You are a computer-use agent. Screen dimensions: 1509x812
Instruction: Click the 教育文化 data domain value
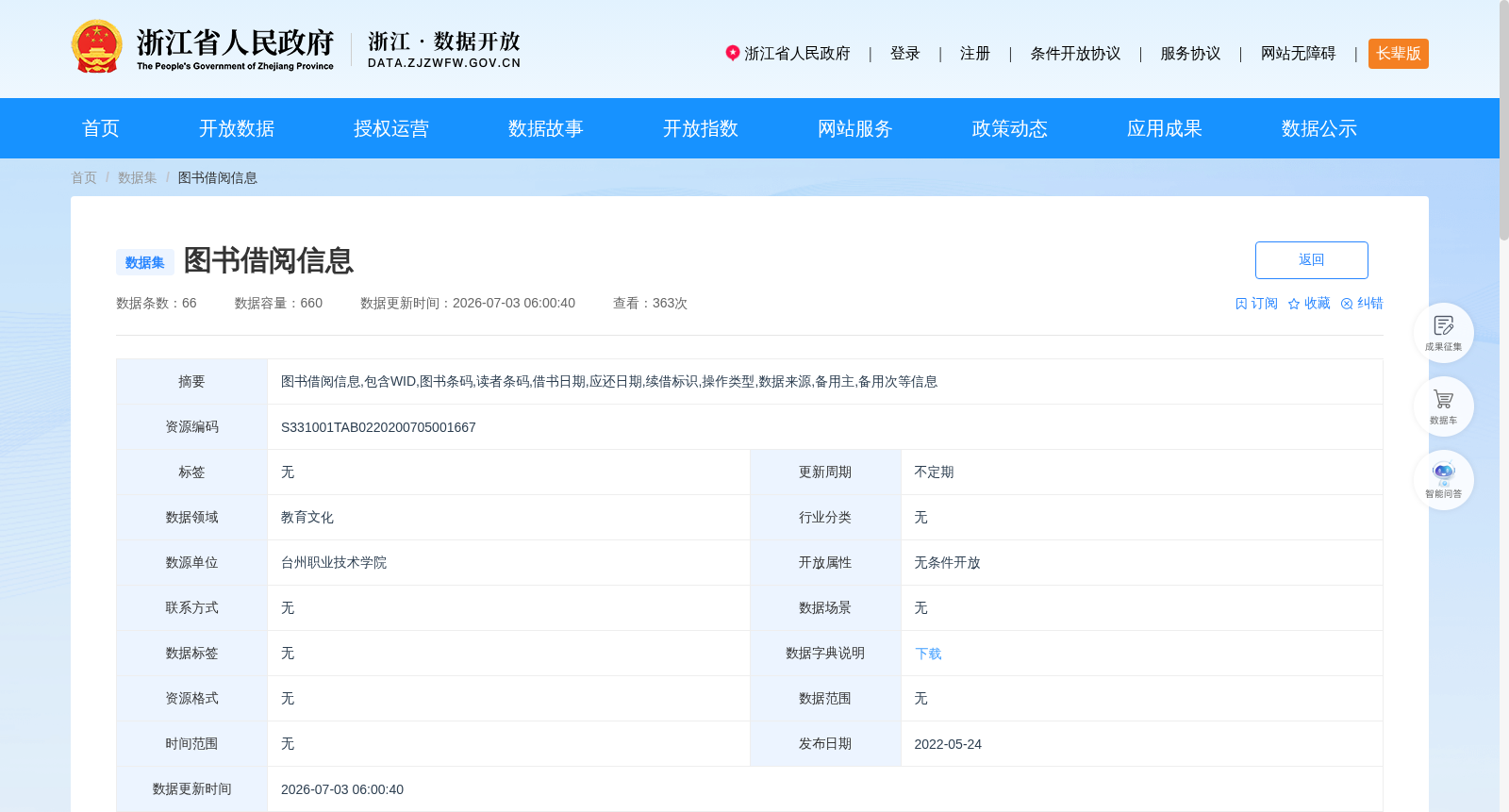(x=307, y=518)
